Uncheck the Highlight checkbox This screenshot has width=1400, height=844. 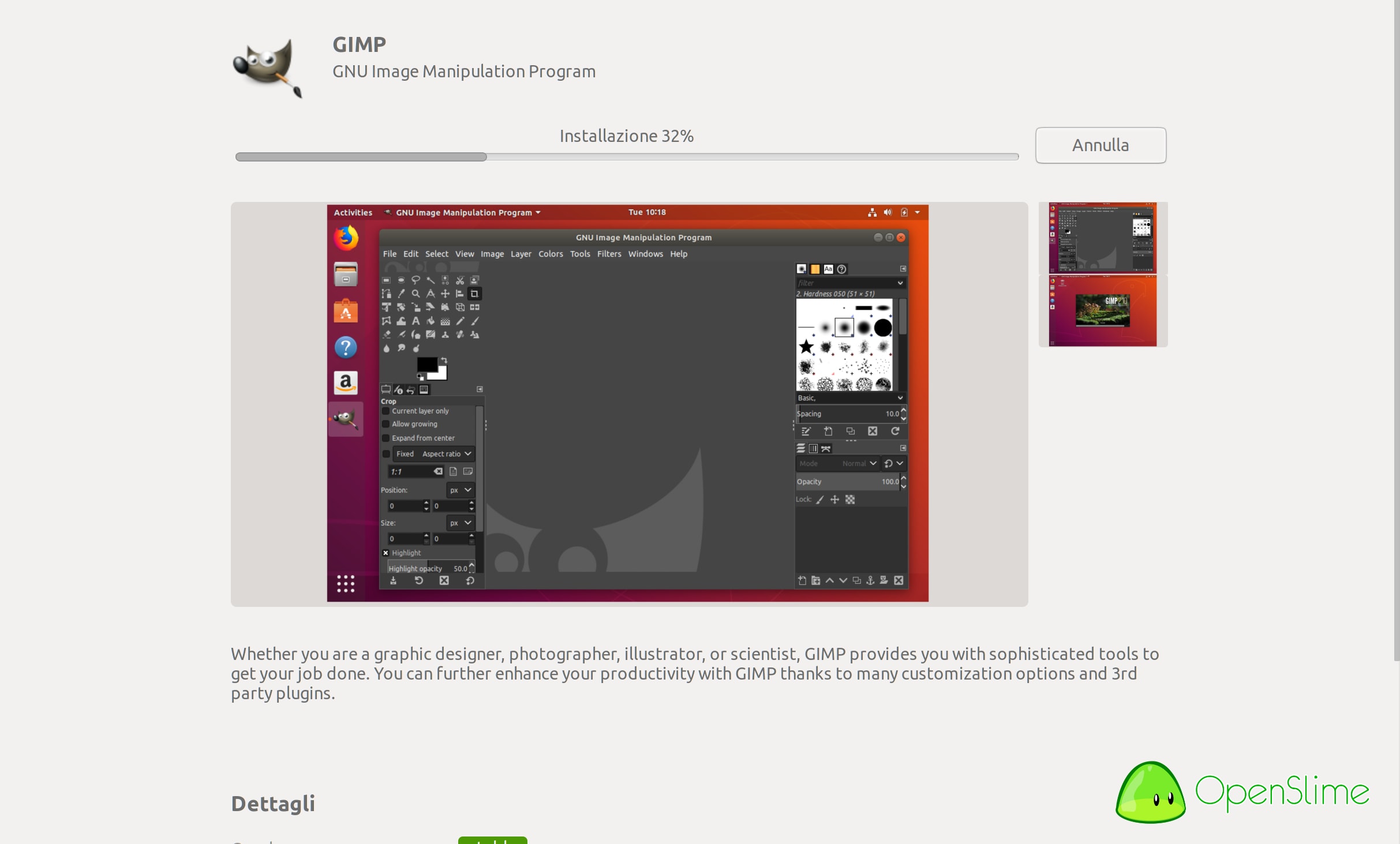(386, 553)
